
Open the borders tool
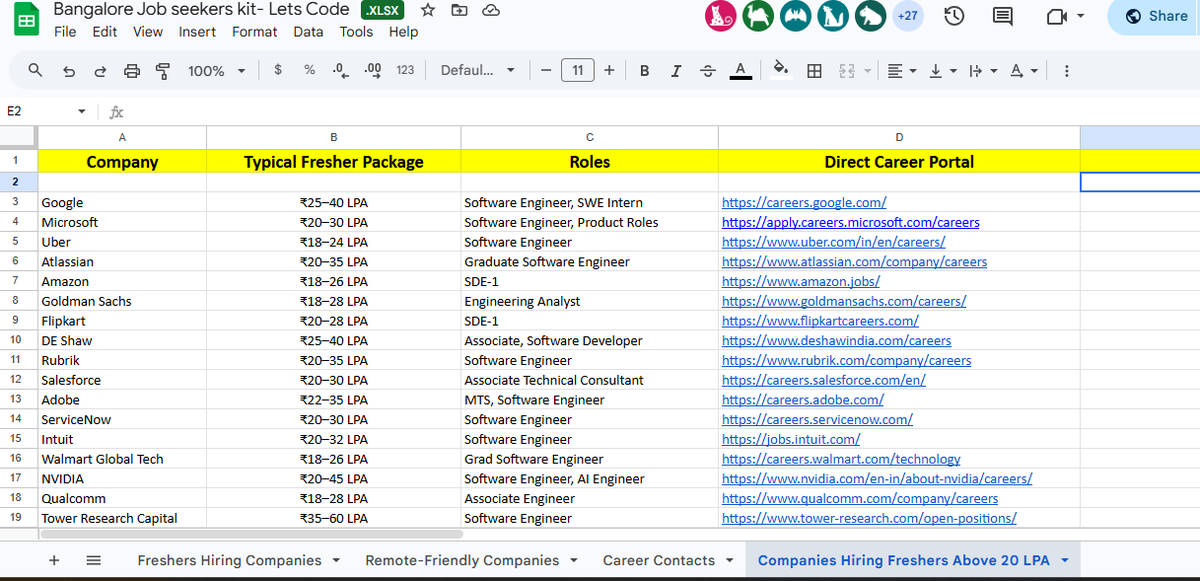pyautogui.click(x=815, y=71)
